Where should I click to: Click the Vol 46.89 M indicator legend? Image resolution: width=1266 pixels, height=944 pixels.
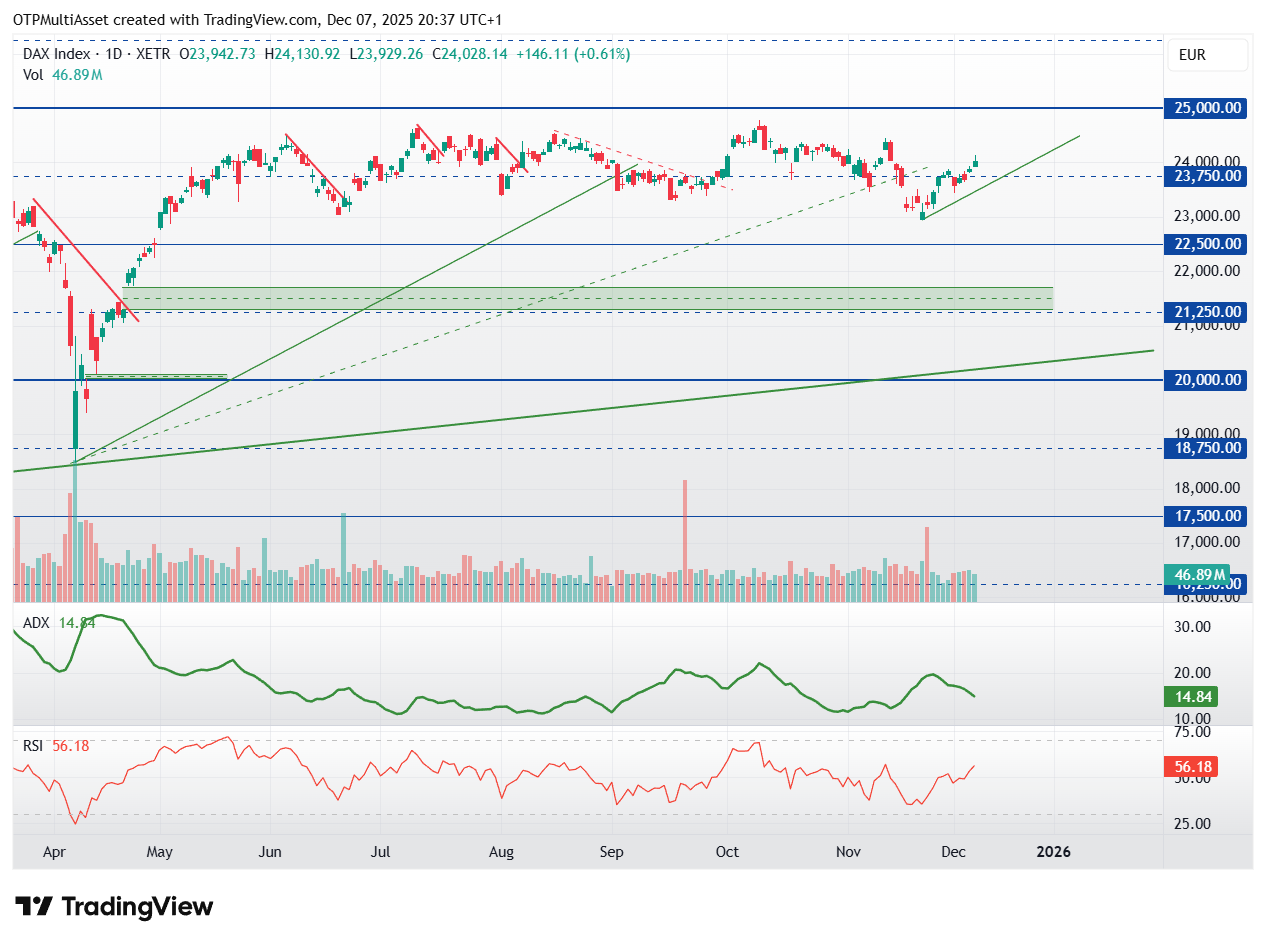(x=62, y=75)
